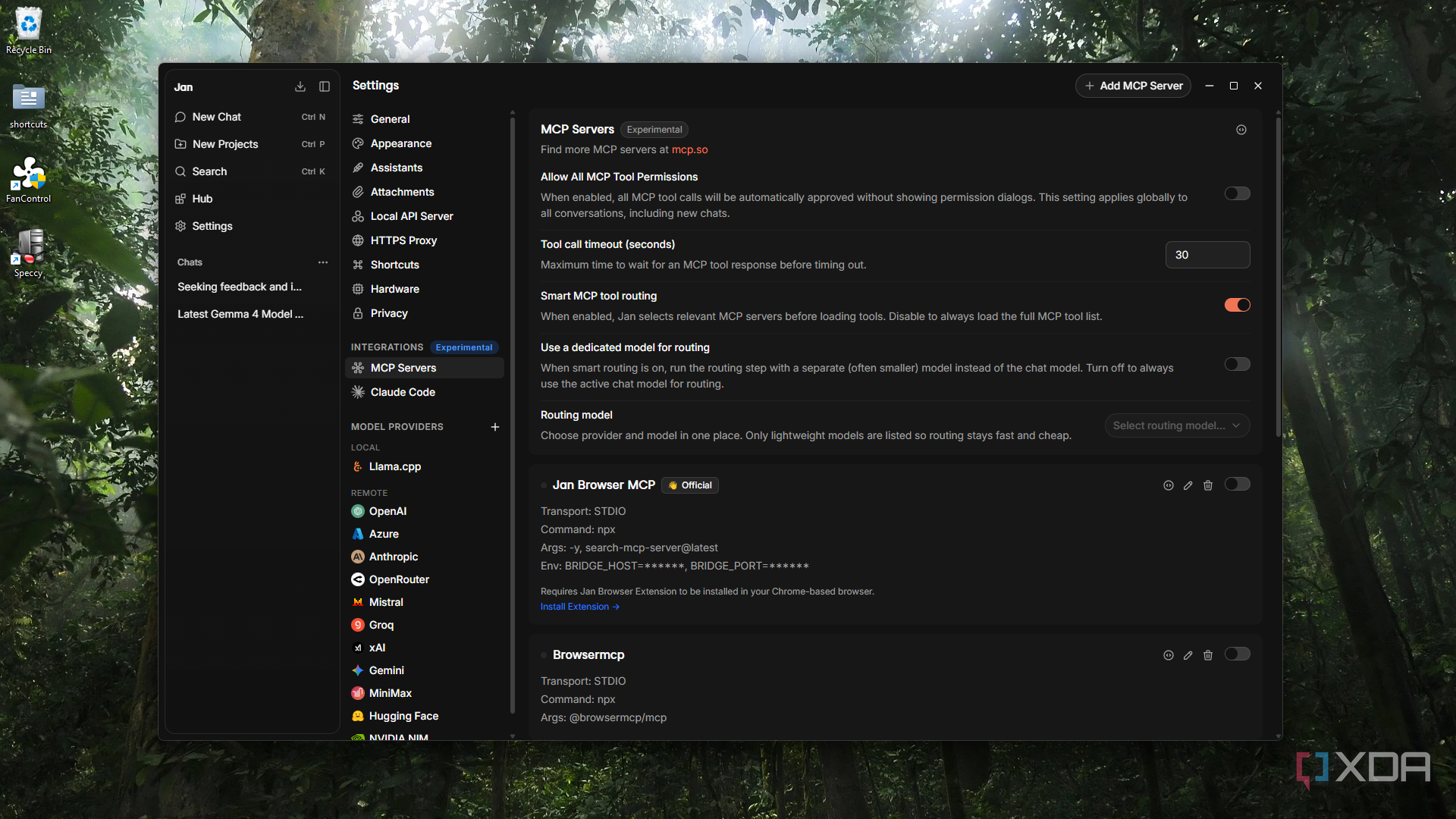Open Claude Code integration settings

click(x=425, y=392)
